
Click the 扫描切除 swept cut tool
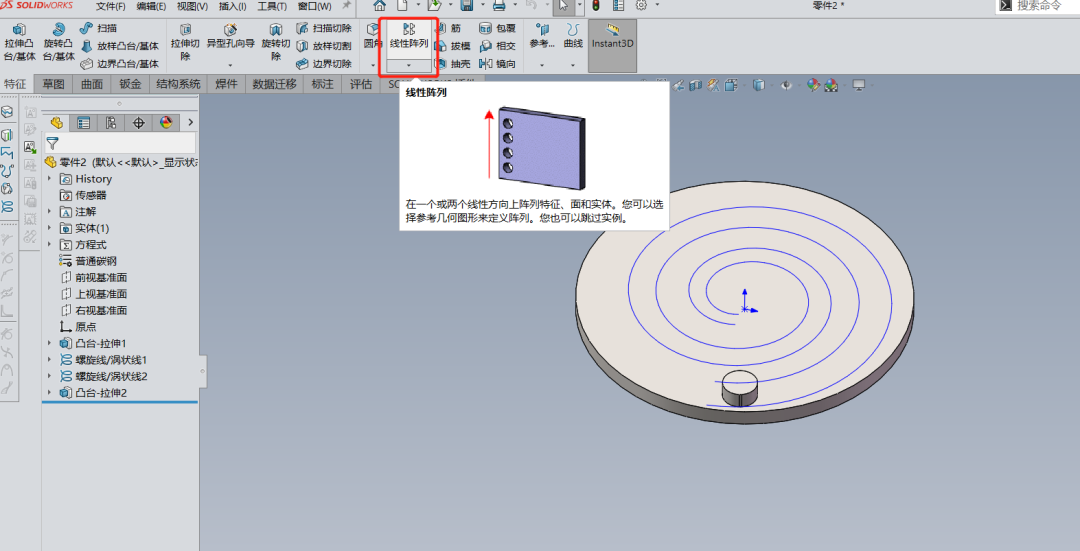point(324,28)
